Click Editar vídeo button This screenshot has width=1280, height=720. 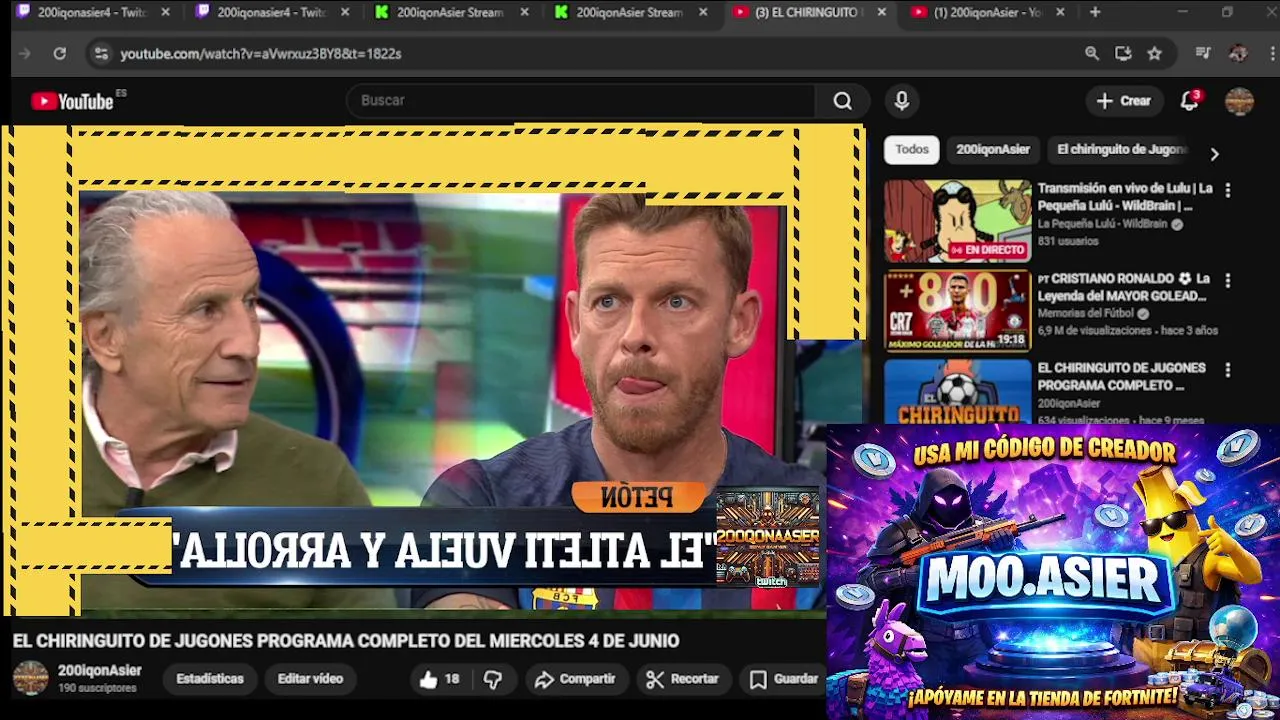tap(310, 679)
